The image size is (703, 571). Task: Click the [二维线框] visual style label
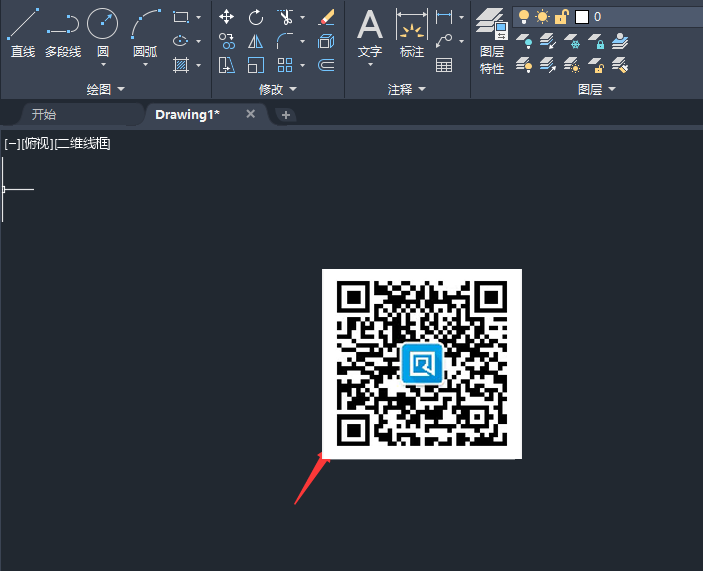click(x=82, y=144)
